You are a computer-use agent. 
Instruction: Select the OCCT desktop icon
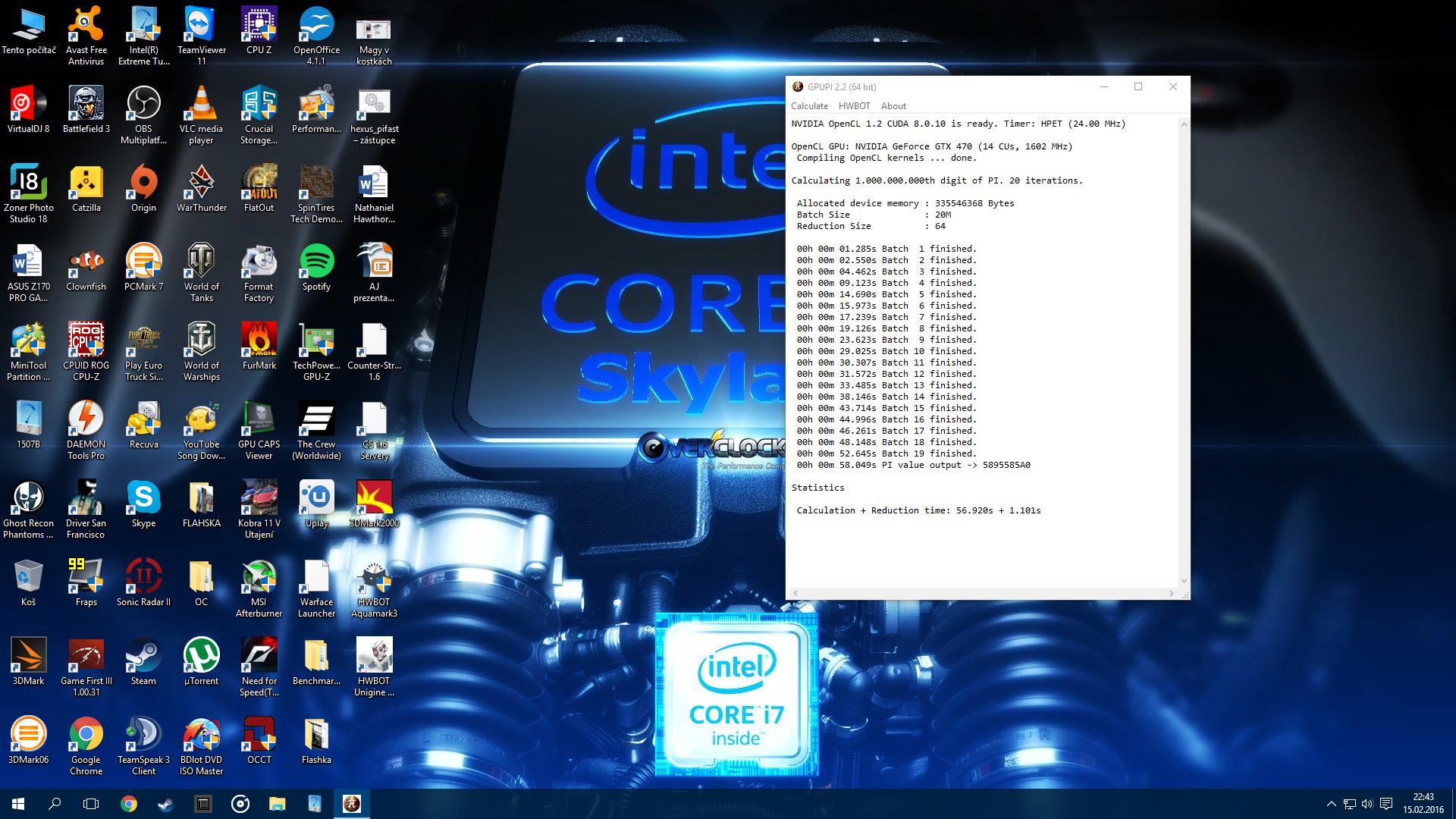259,742
